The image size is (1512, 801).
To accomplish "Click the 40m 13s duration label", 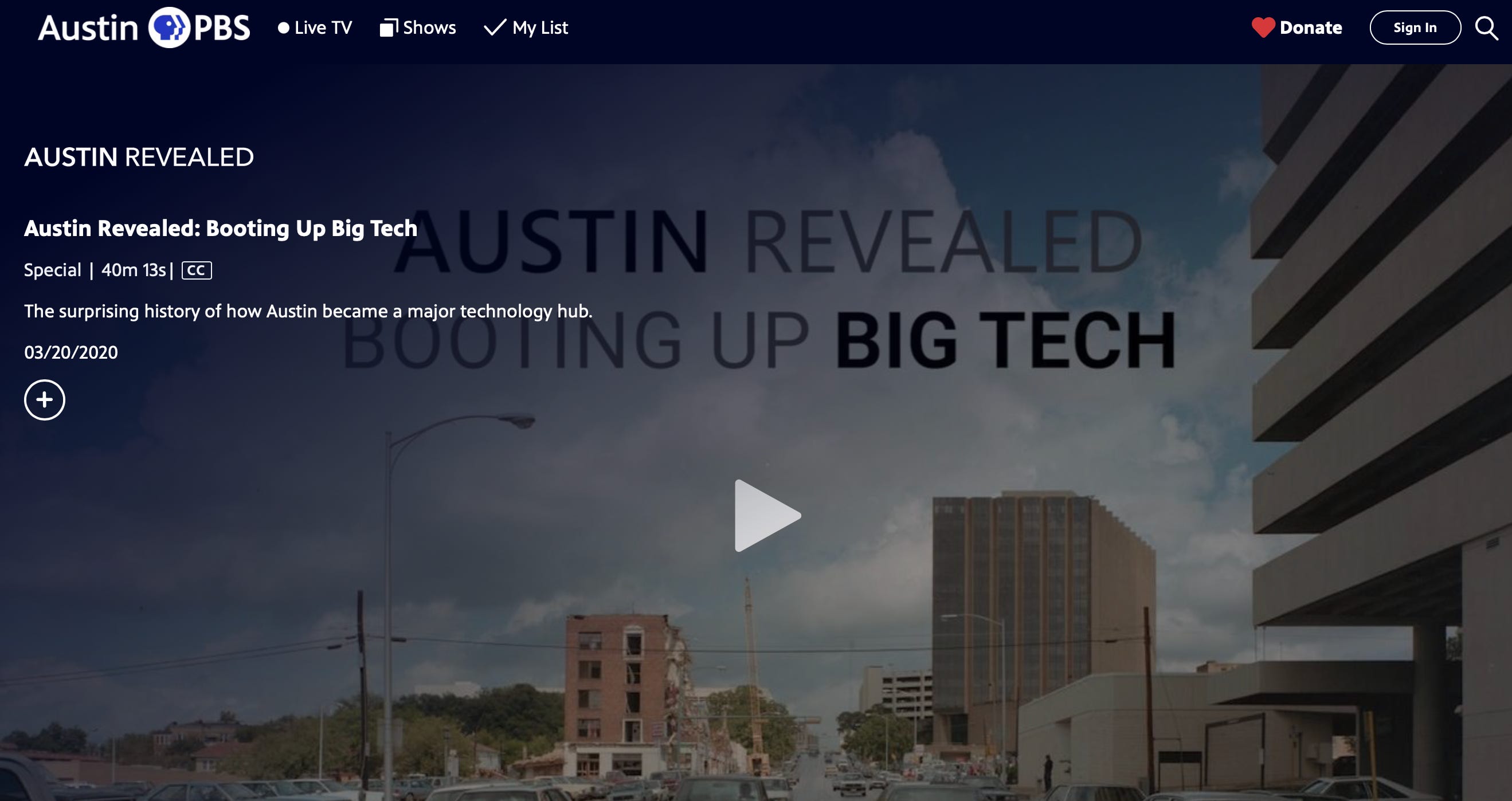I will [x=133, y=270].
